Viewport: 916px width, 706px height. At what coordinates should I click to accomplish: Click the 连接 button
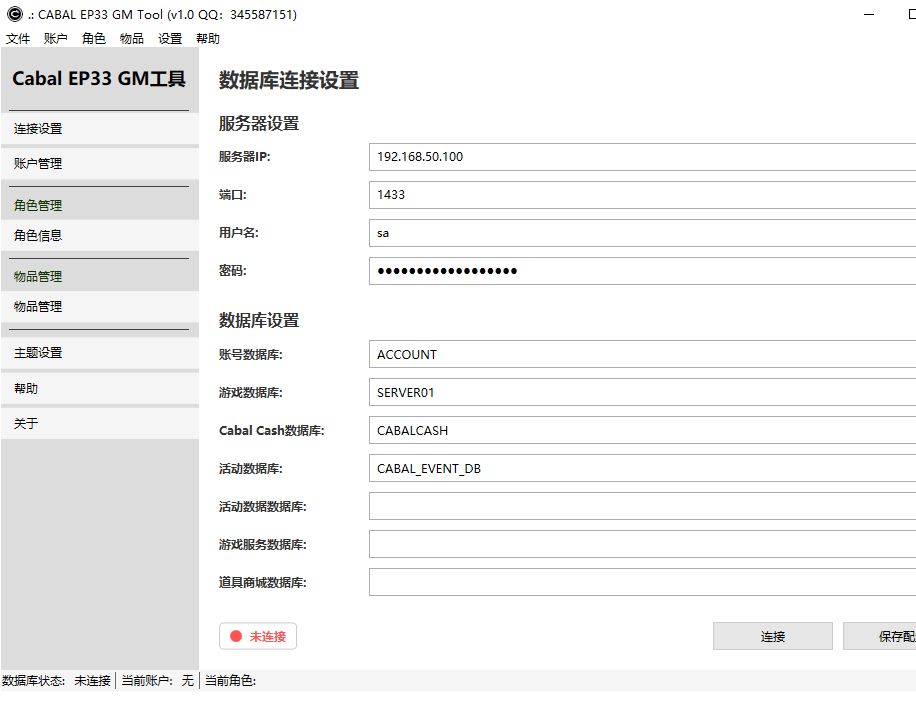[x=772, y=637]
